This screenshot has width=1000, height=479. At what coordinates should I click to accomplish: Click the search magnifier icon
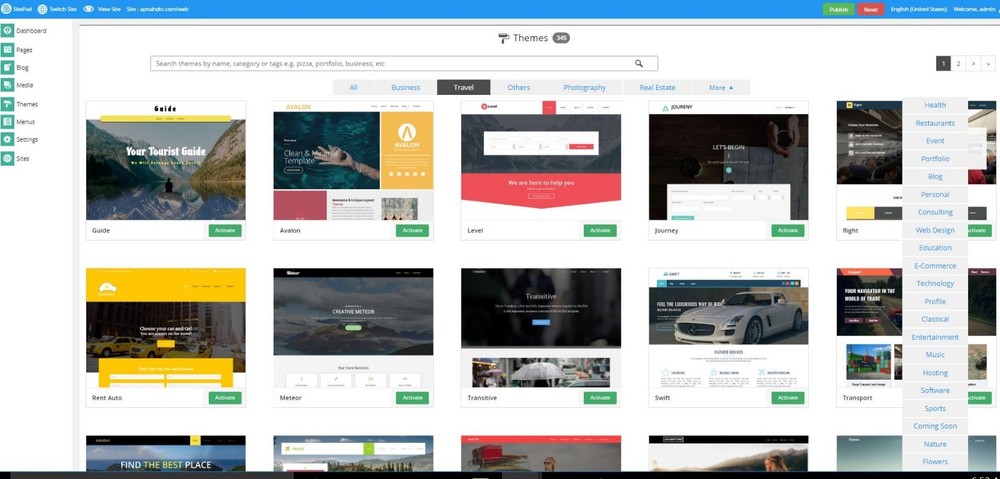(639, 63)
